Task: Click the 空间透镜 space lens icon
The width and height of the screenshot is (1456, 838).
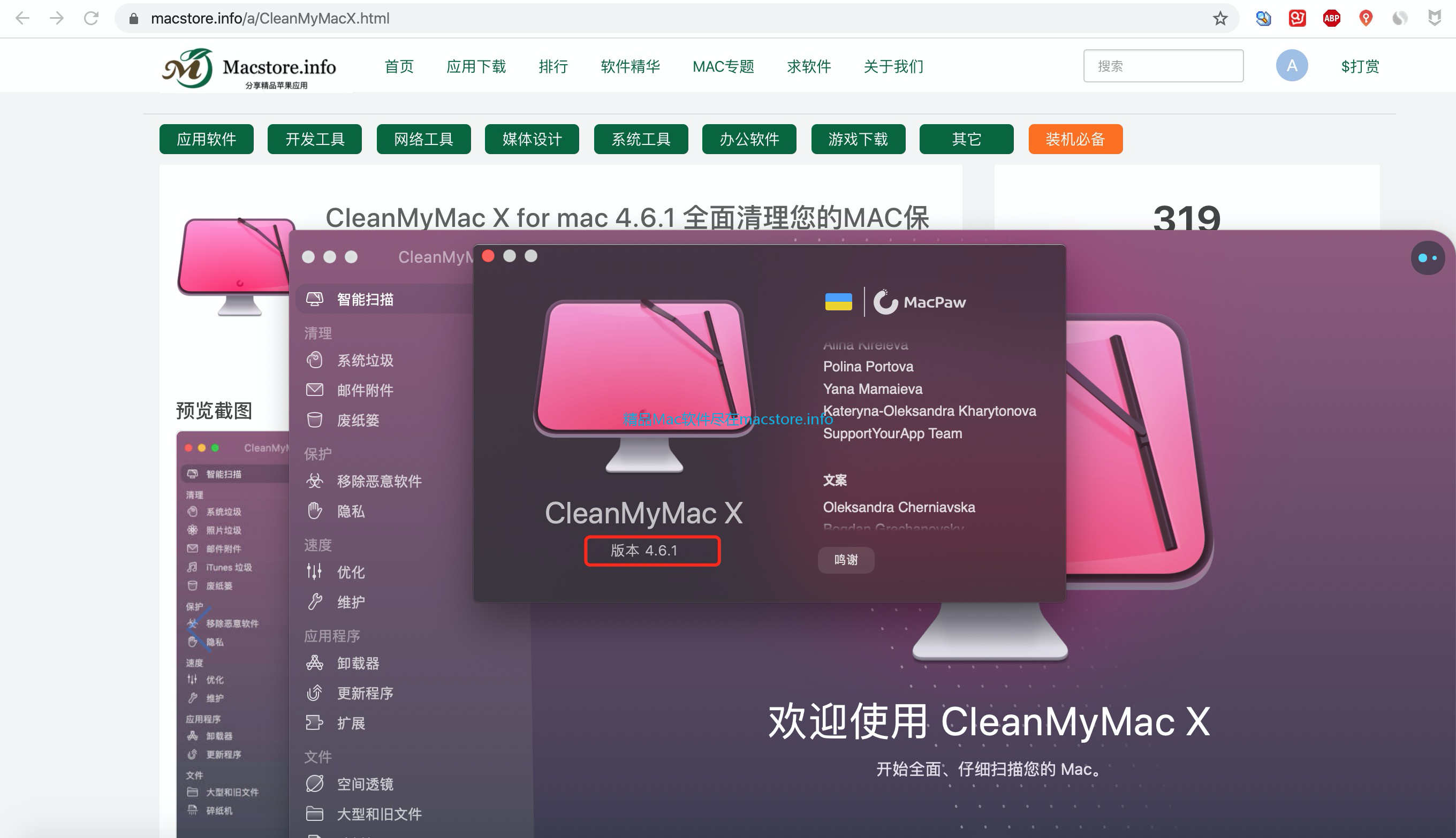Action: pyautogui.click(x=314, y=783)
